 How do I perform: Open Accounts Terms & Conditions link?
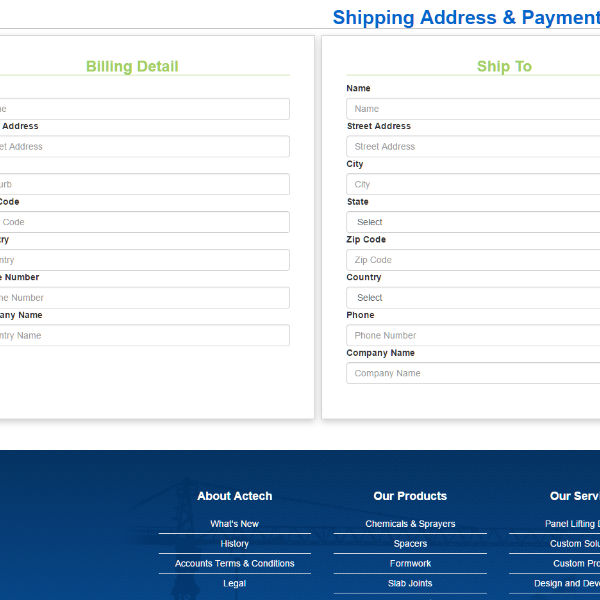pyautogui.click(x=234, y=564)
